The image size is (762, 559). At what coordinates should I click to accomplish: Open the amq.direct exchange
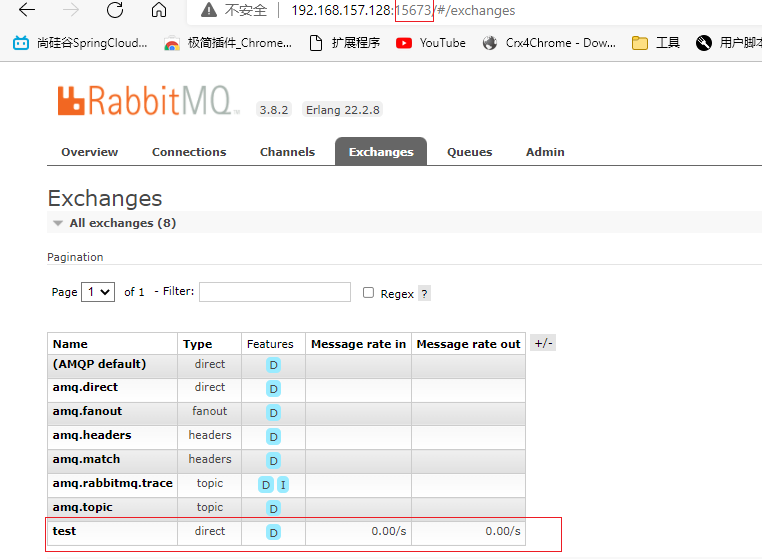click(x=85, y=387)
